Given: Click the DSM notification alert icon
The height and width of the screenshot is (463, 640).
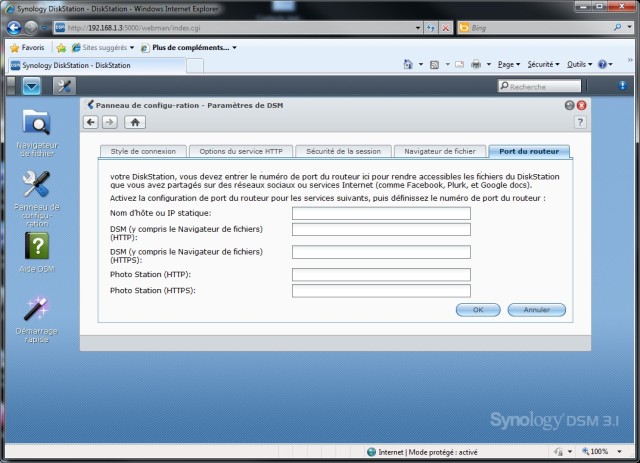Looking at the screenshot, I should click(x=622, y=85).
